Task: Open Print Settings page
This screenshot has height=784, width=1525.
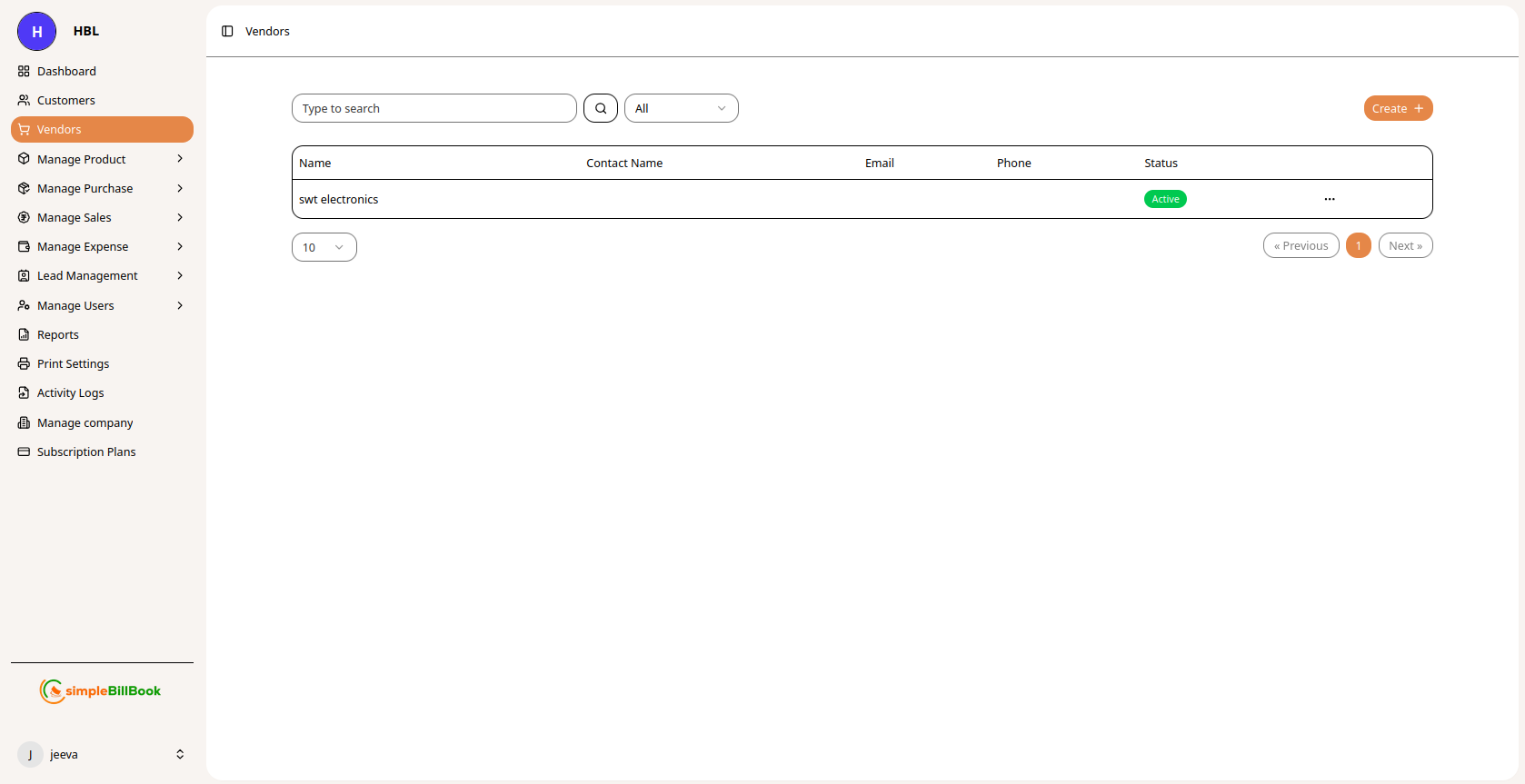Action: click(73, 363)
